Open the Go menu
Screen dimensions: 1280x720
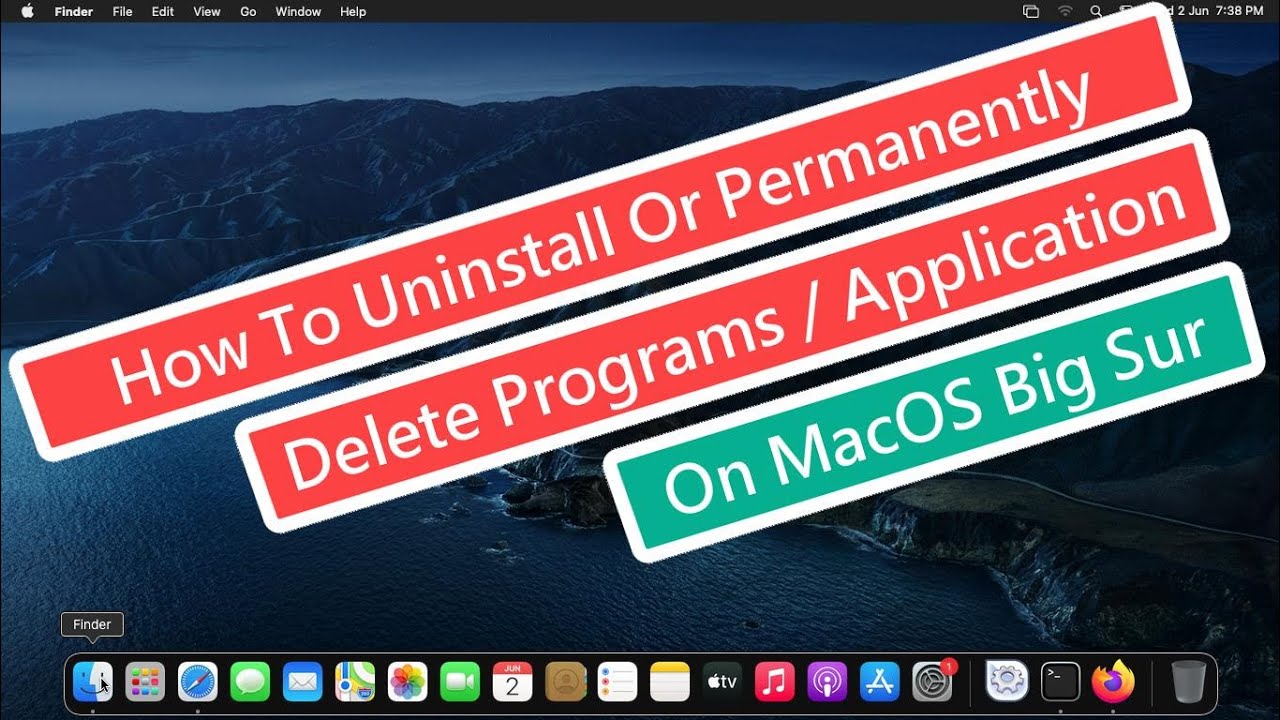click(248, 11)
